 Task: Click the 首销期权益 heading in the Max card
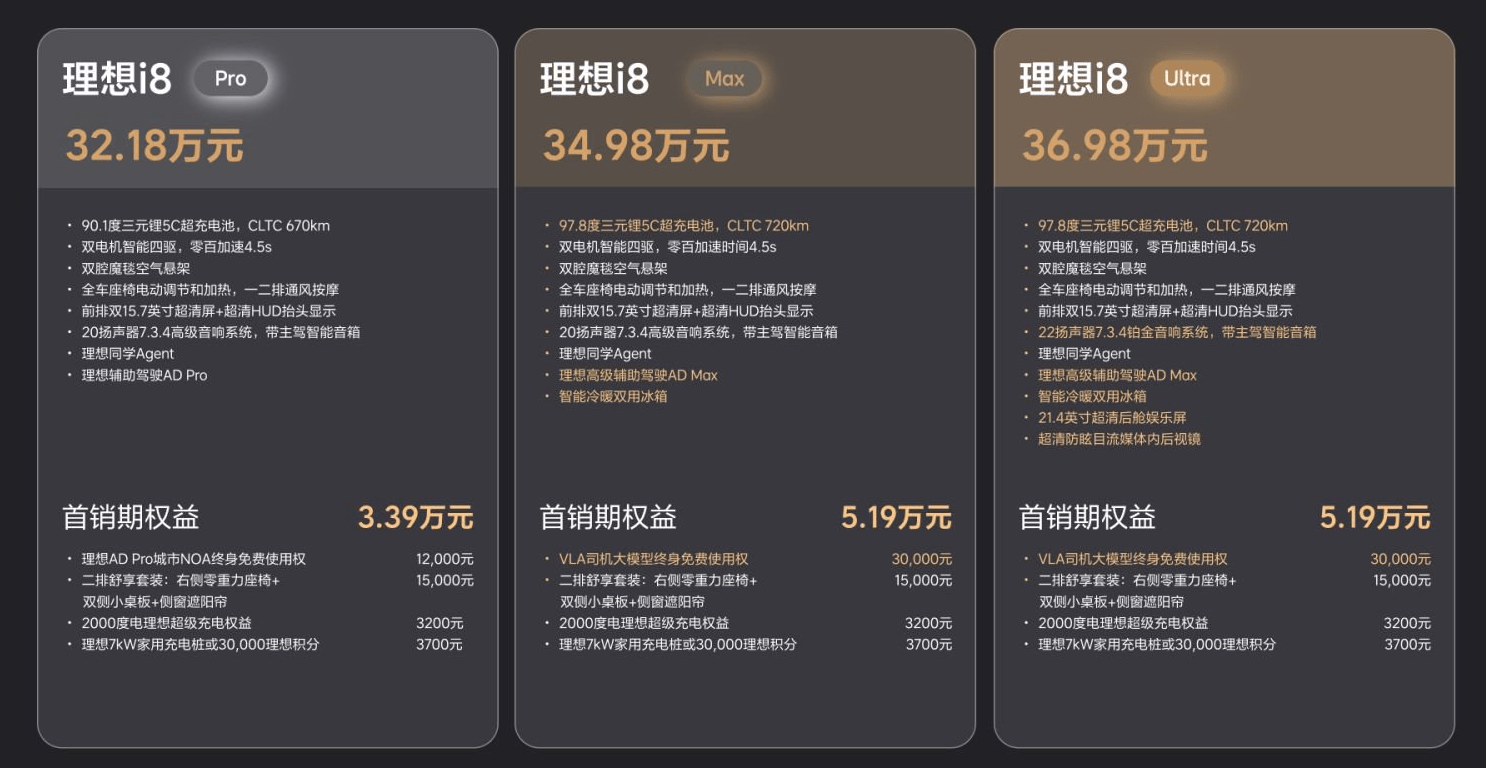[608, 517]
